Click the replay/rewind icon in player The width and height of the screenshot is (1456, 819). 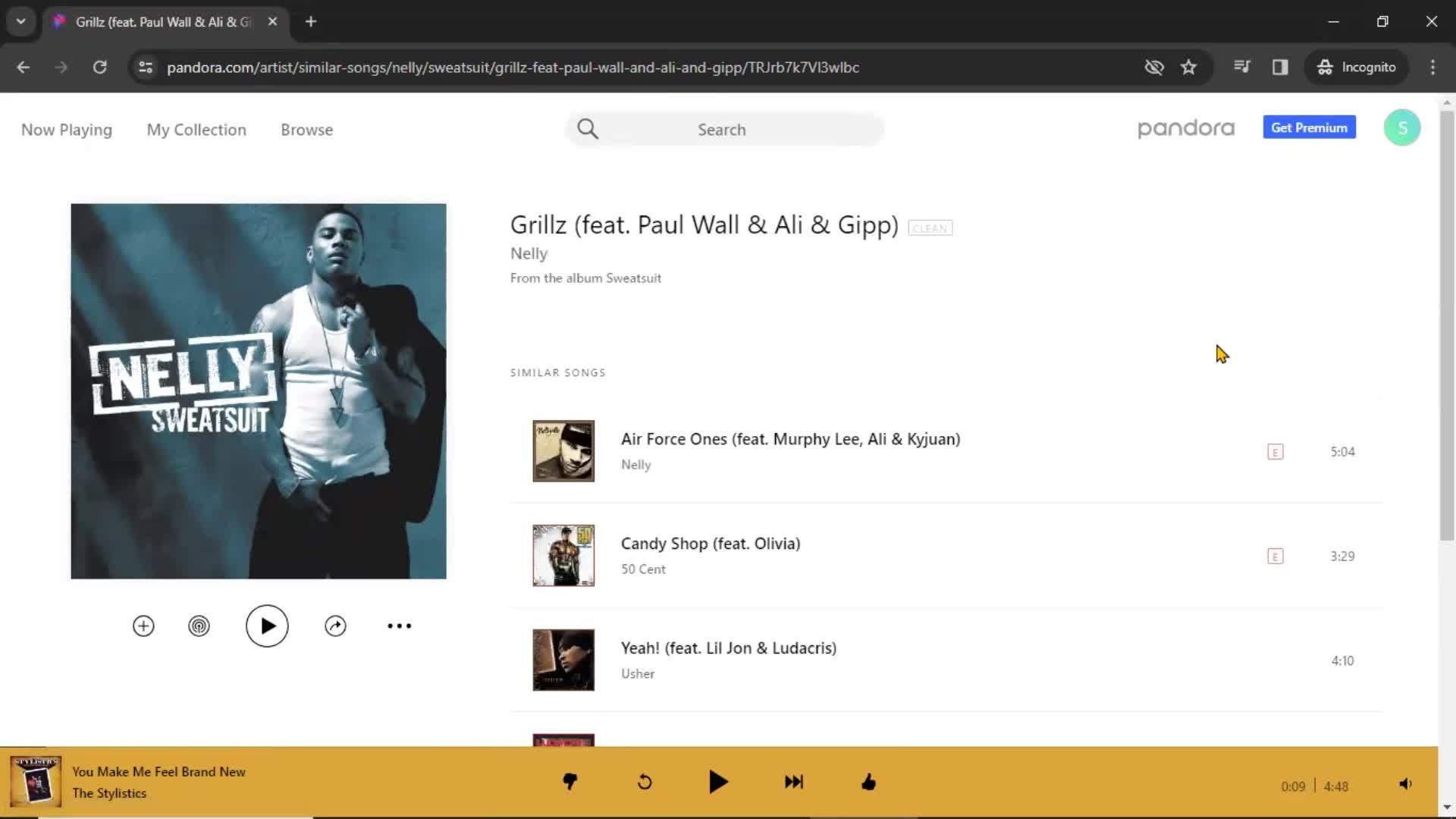[x=645, y=782]
